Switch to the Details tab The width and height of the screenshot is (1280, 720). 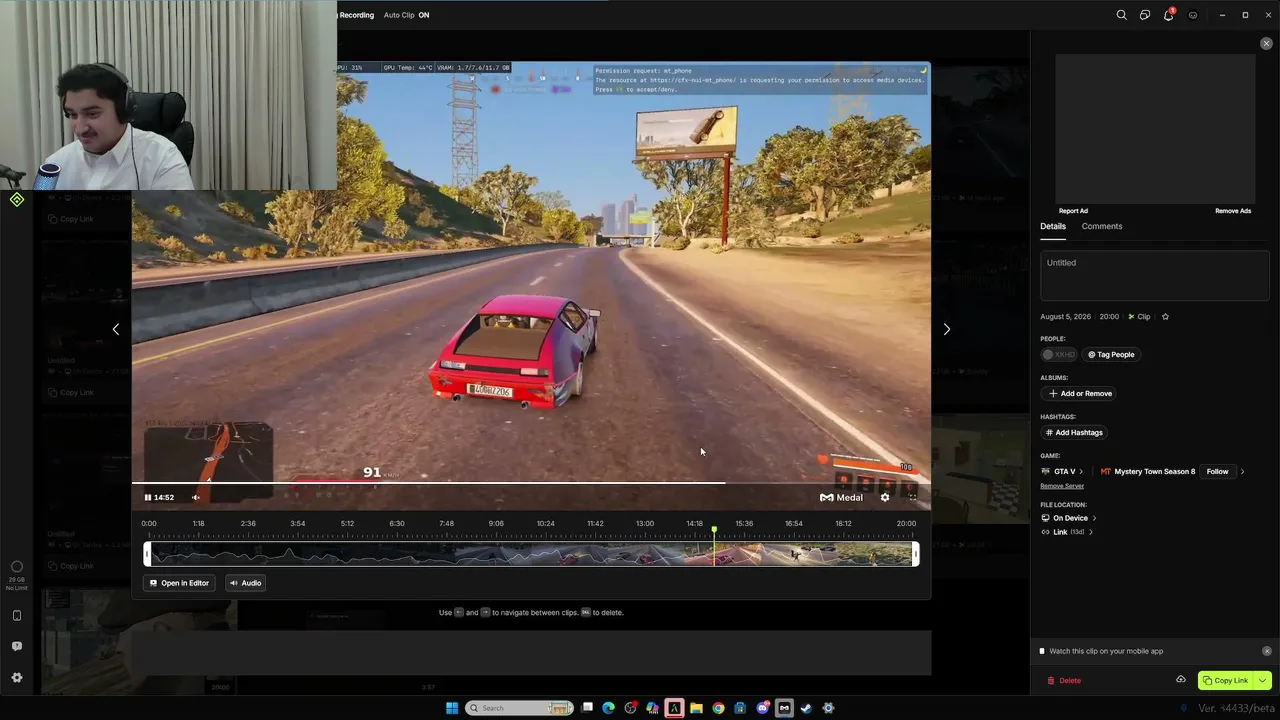click(x=1053, y=226)
